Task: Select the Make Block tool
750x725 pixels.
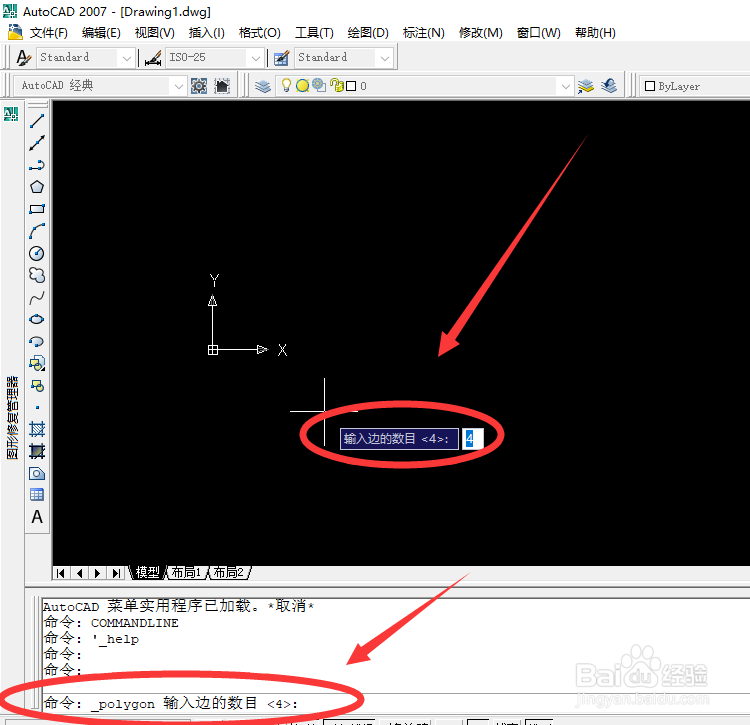Action: coord(37,385)
